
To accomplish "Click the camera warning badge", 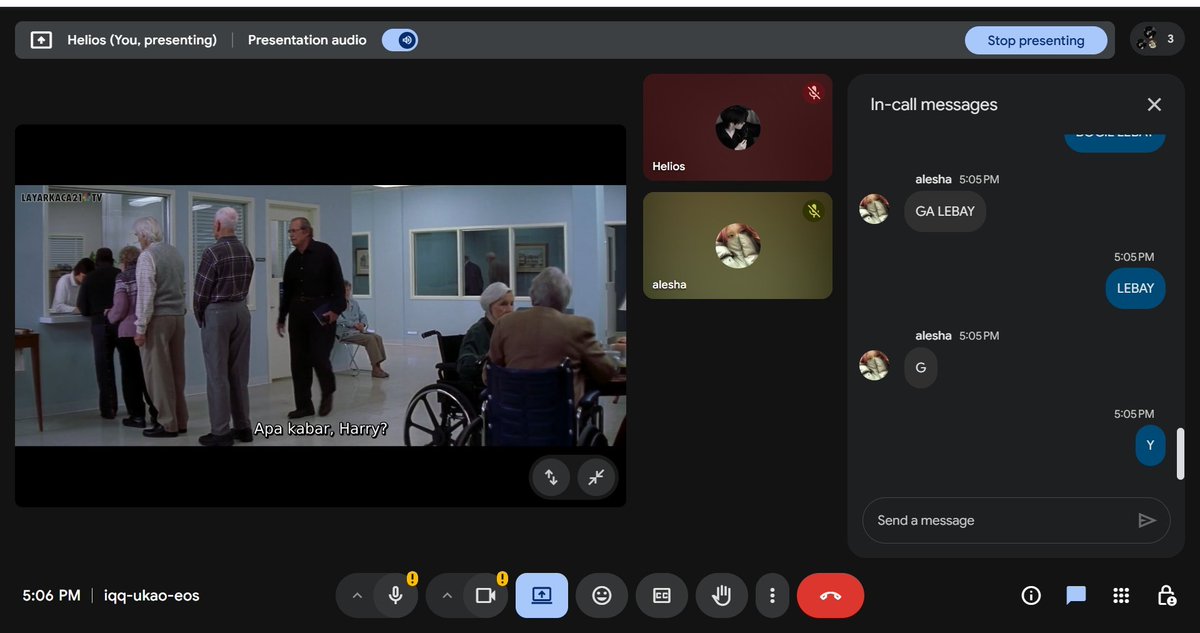I will (x=502, y=578).
